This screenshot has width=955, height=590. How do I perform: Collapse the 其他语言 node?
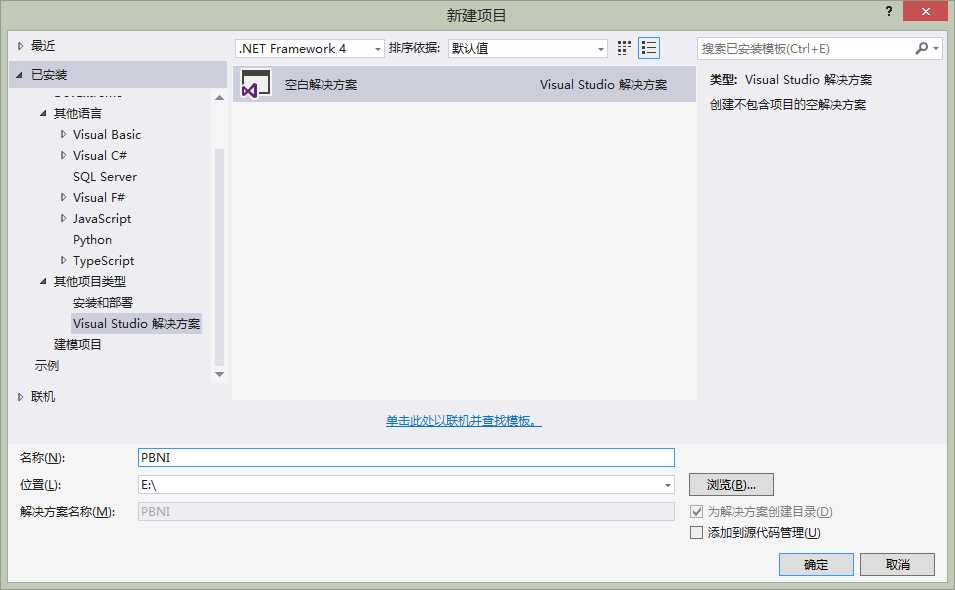point(43,113)
